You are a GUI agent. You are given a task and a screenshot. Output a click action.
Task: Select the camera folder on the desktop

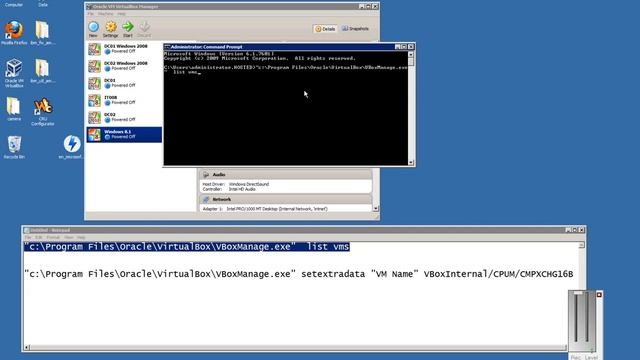pos(13,106)
